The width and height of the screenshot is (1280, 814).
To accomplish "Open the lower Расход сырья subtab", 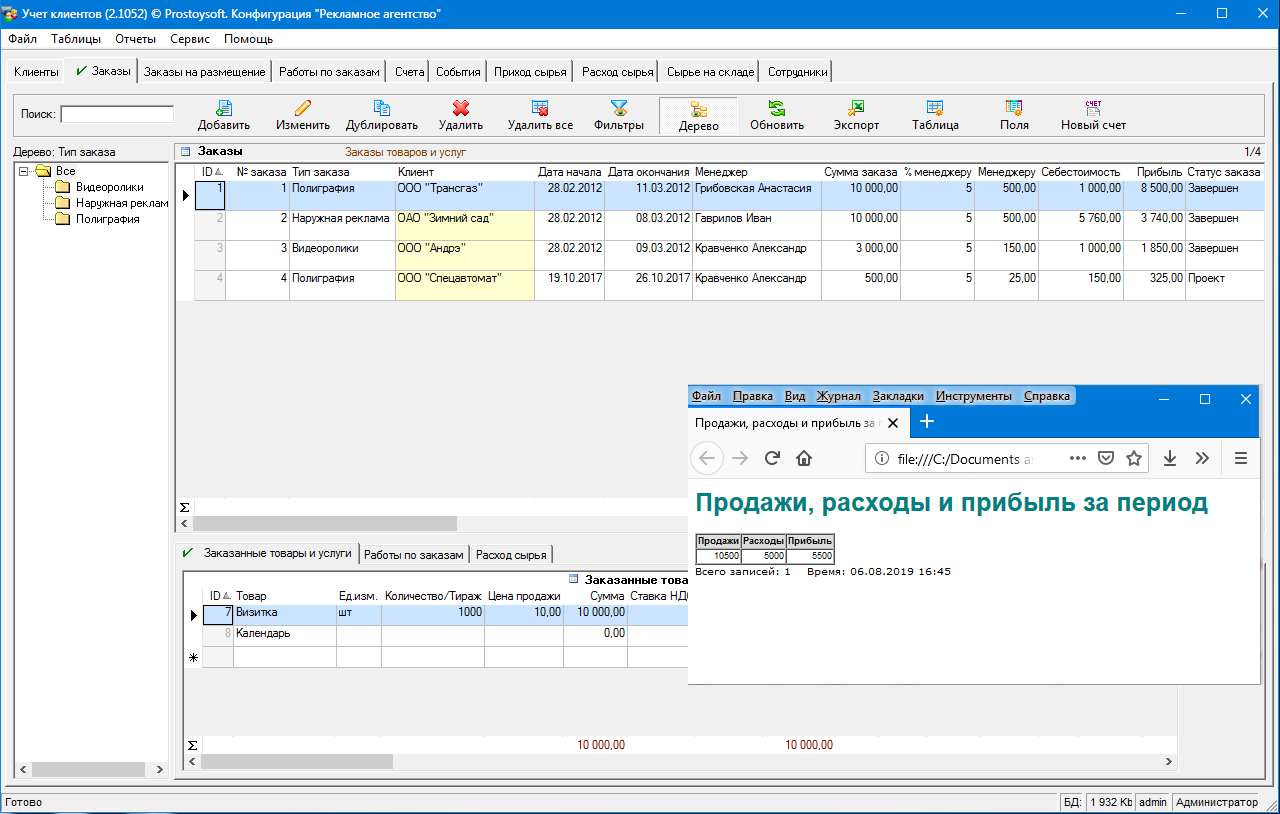I will tap(512, 555).
